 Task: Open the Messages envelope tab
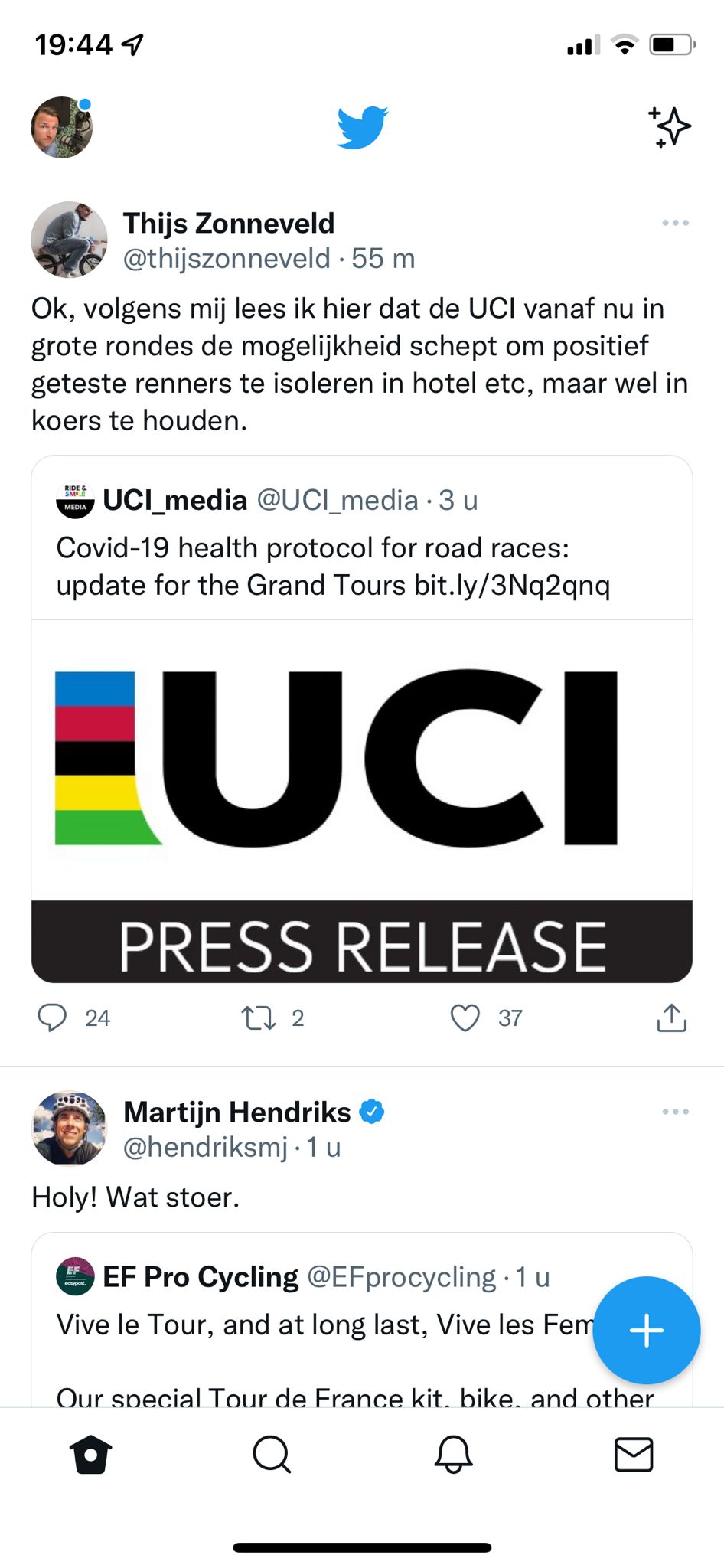pyautogui.click(x=634, y=1454)
